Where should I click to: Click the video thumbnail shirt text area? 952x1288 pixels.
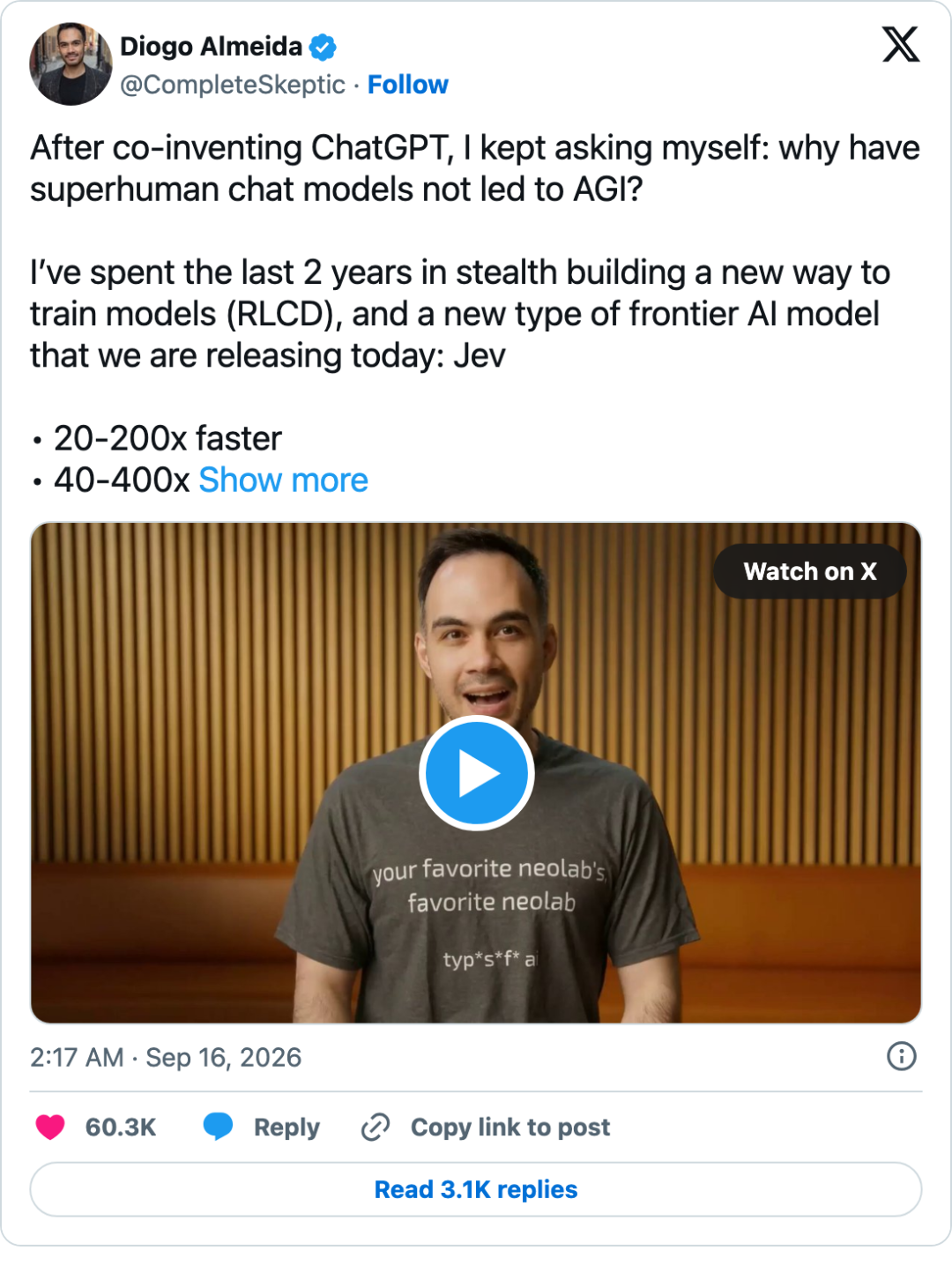(x=489, y=908)
